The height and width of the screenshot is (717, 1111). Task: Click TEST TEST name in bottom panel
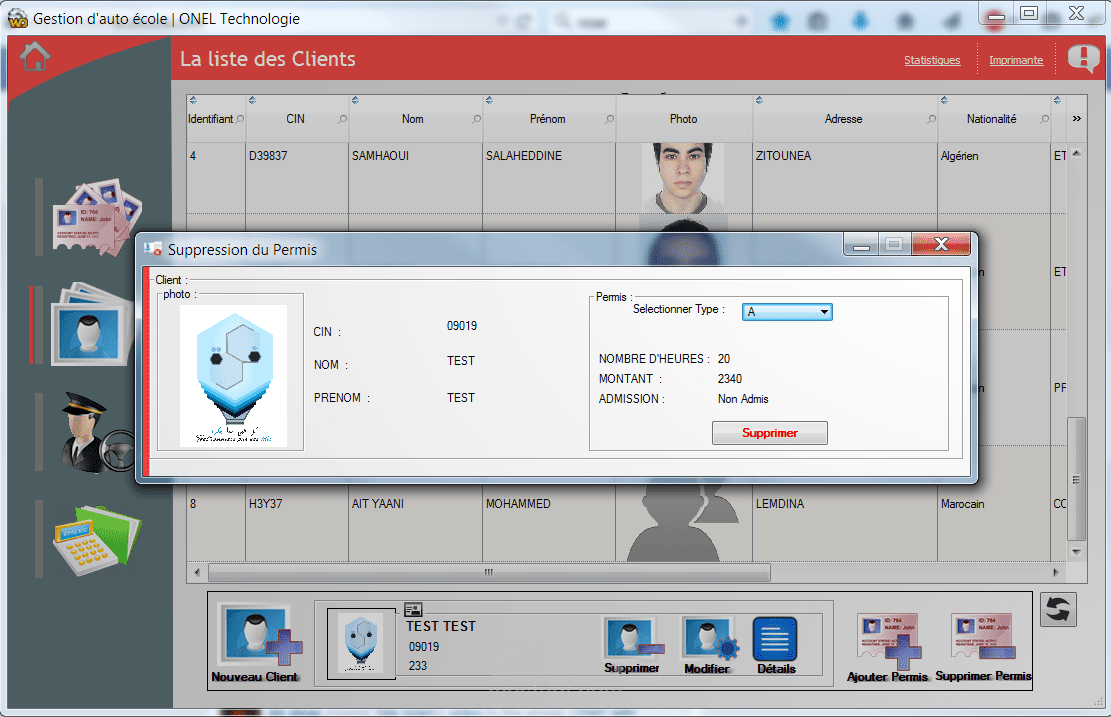tap(441, 626)
